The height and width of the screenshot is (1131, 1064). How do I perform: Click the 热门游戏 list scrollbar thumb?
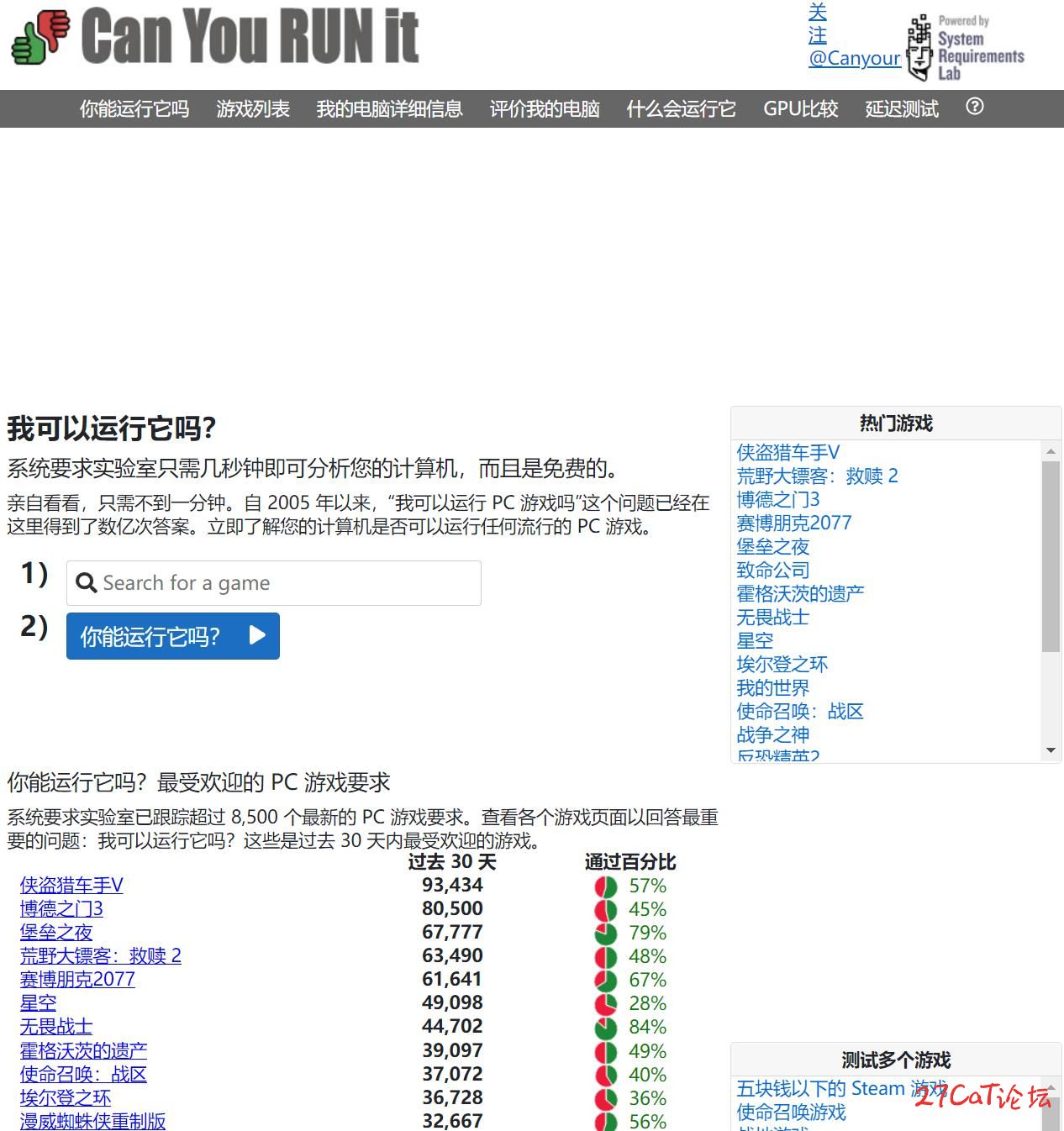(1051, 556)
